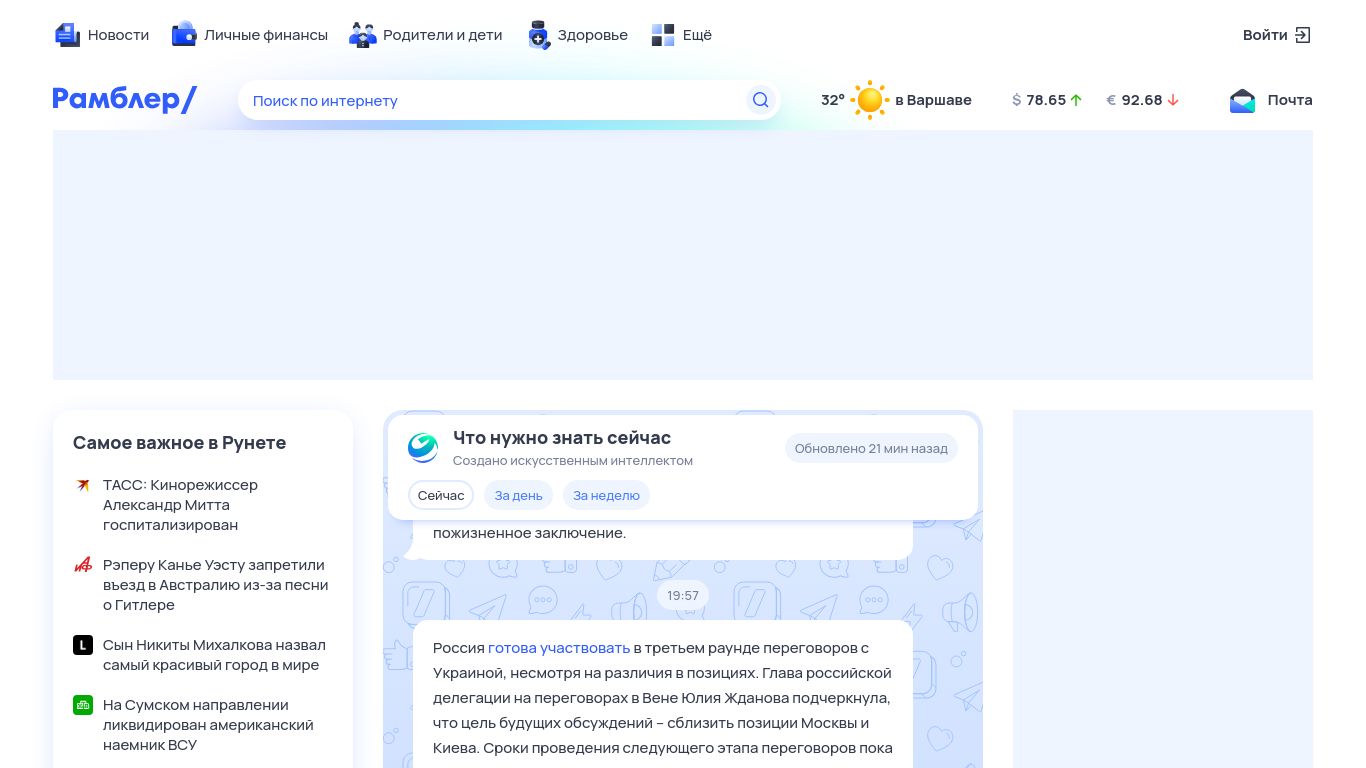Click the Войти login button
The image size is (1366, 768).
1277,35
